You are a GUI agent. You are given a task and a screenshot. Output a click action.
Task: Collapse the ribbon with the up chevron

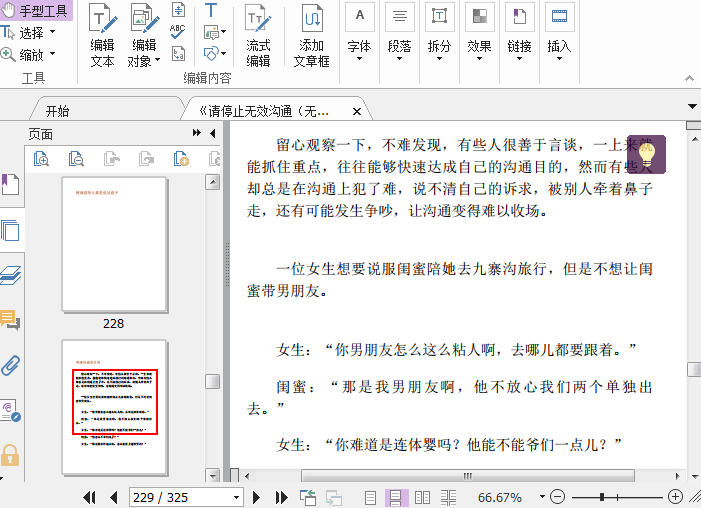point(689,78)
